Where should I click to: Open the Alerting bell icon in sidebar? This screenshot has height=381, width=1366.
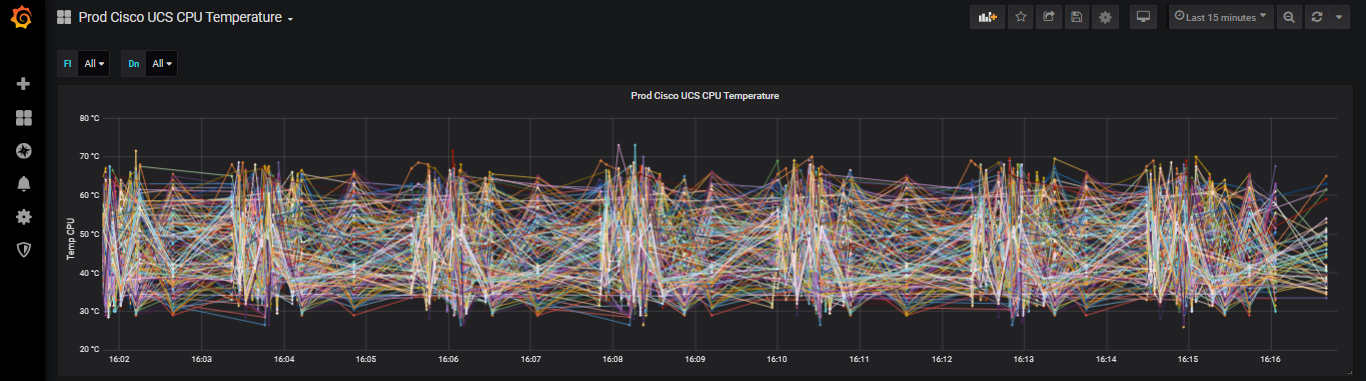pos(24,184)
